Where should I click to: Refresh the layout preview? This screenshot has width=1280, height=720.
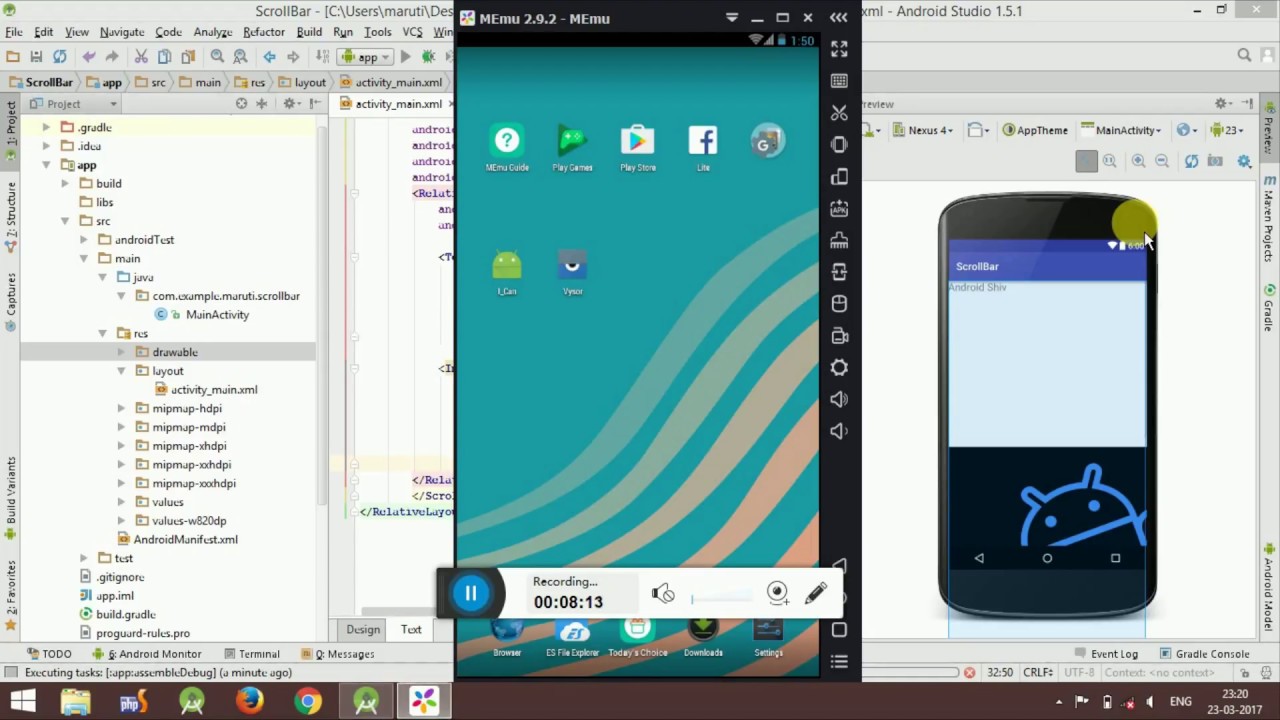(x=1191, y=161)
